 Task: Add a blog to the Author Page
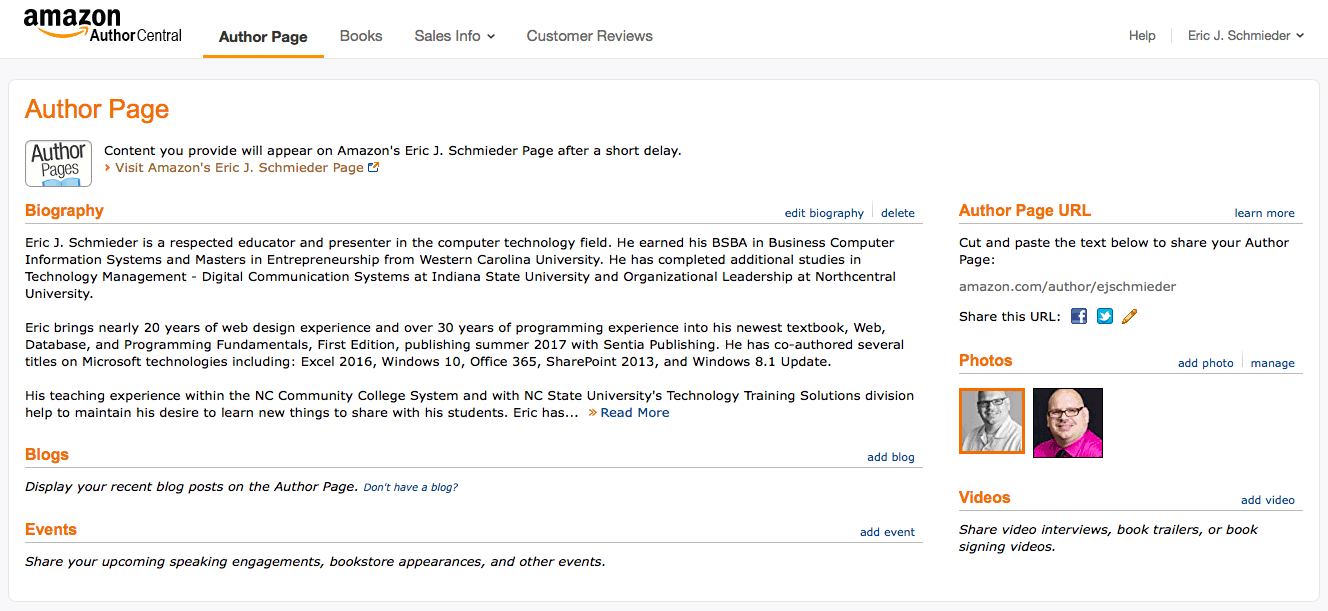[x=890, y=456]
